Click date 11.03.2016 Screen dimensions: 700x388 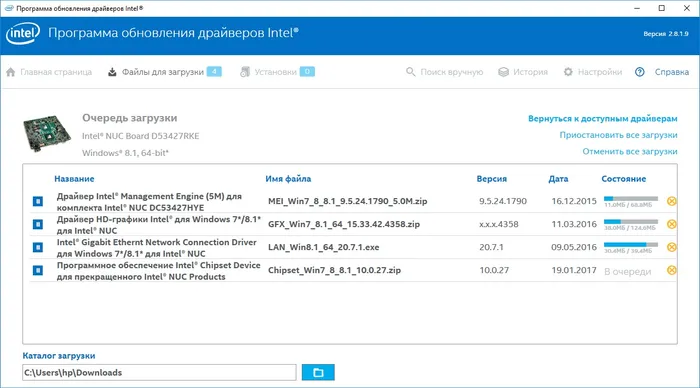coord(574,224)
